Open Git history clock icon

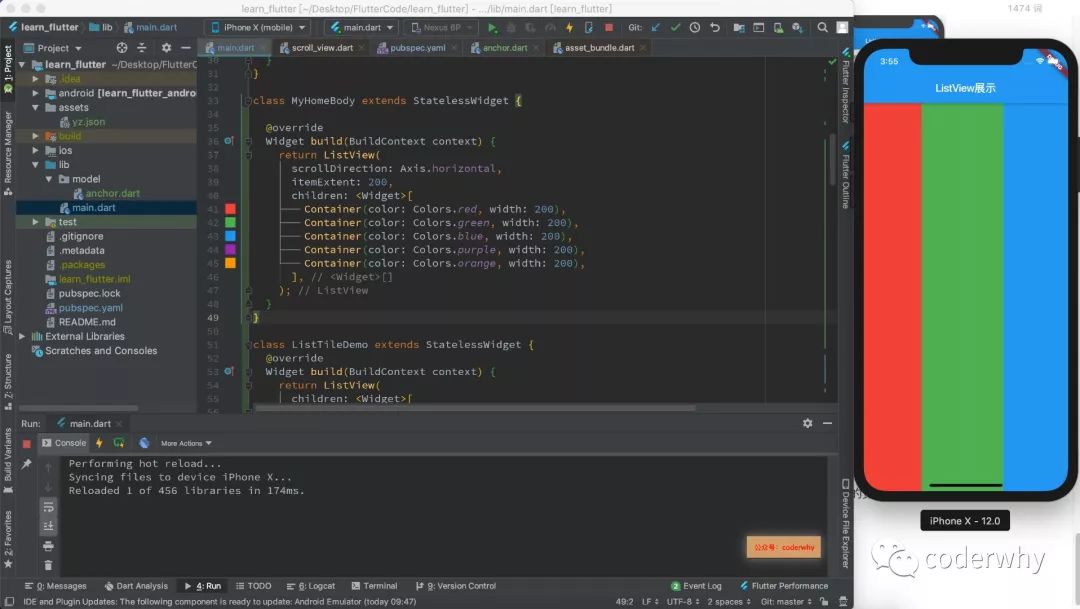coord(695,28)
